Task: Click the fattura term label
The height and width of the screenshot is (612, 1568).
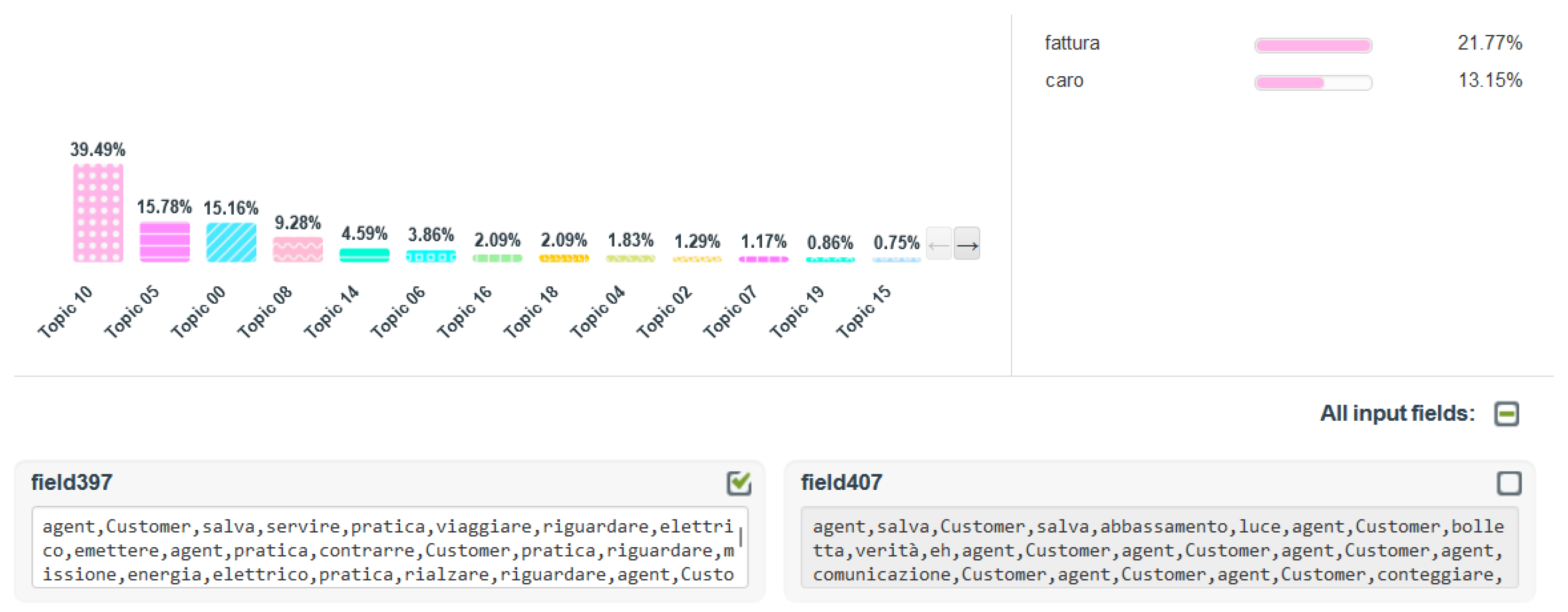Action: (x=1072, y=43)
